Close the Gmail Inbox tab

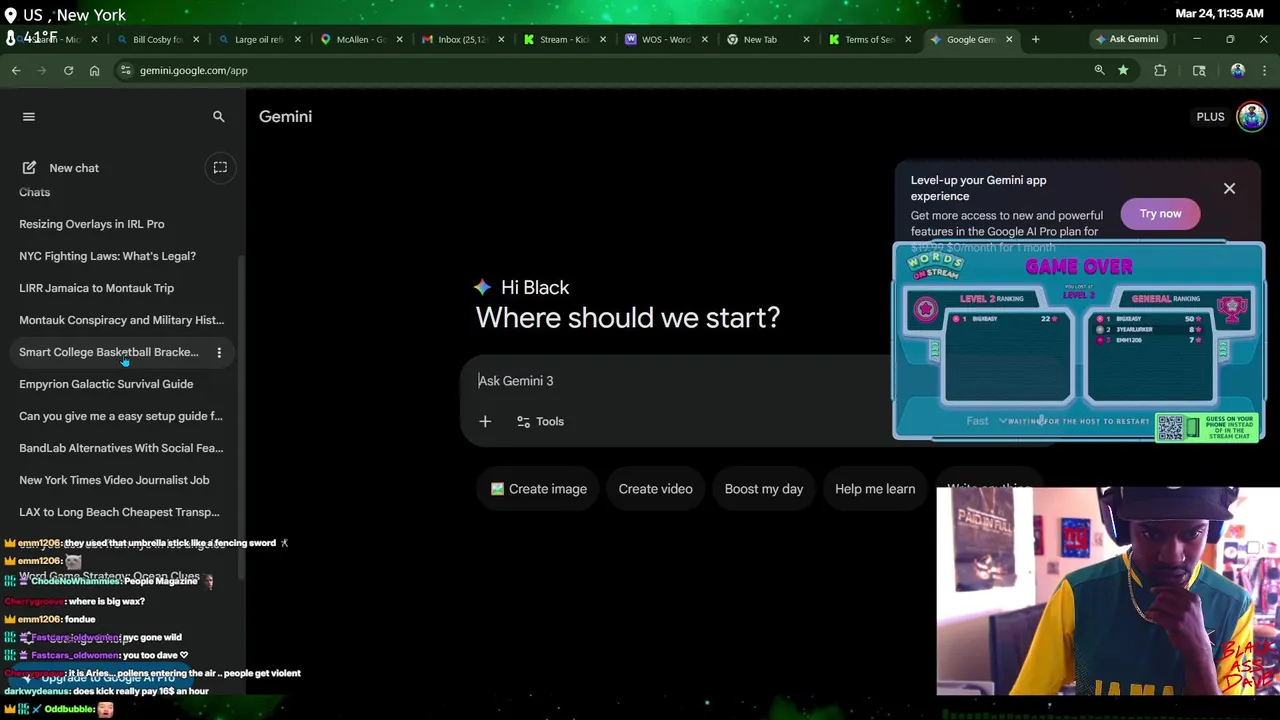501,40
